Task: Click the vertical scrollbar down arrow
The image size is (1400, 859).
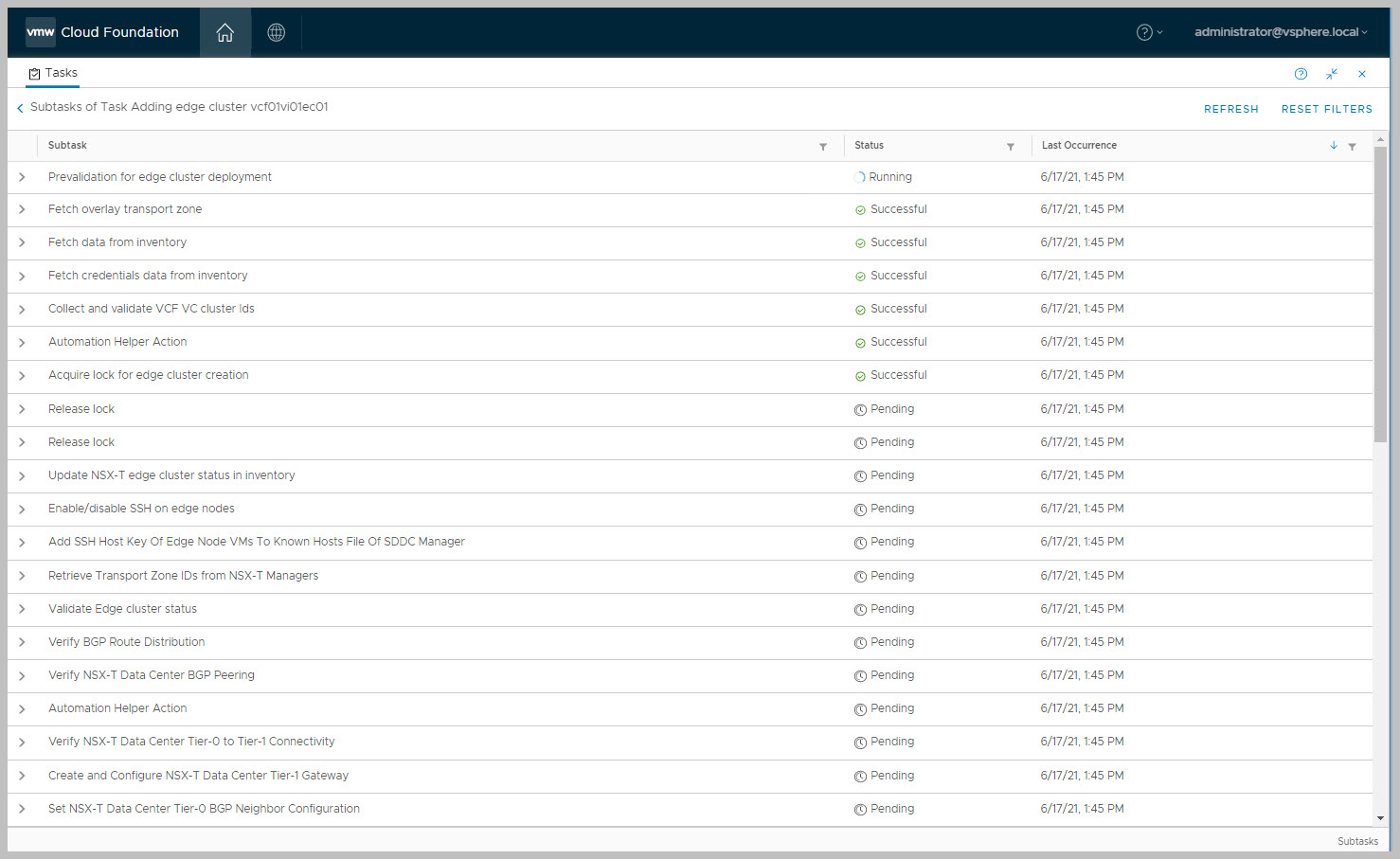Action: (x=1380, y=818)
